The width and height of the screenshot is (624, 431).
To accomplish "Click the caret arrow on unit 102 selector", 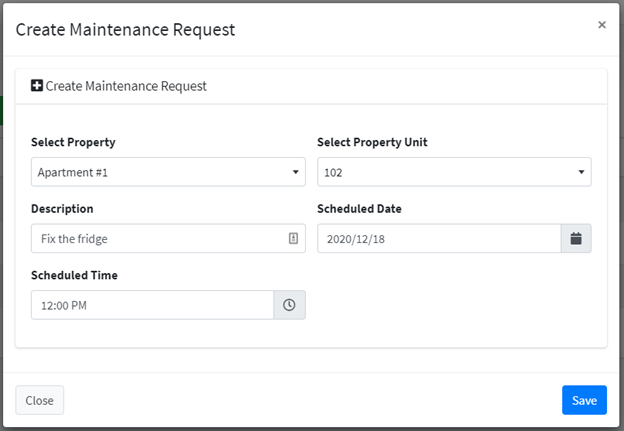I will (581, 172).
